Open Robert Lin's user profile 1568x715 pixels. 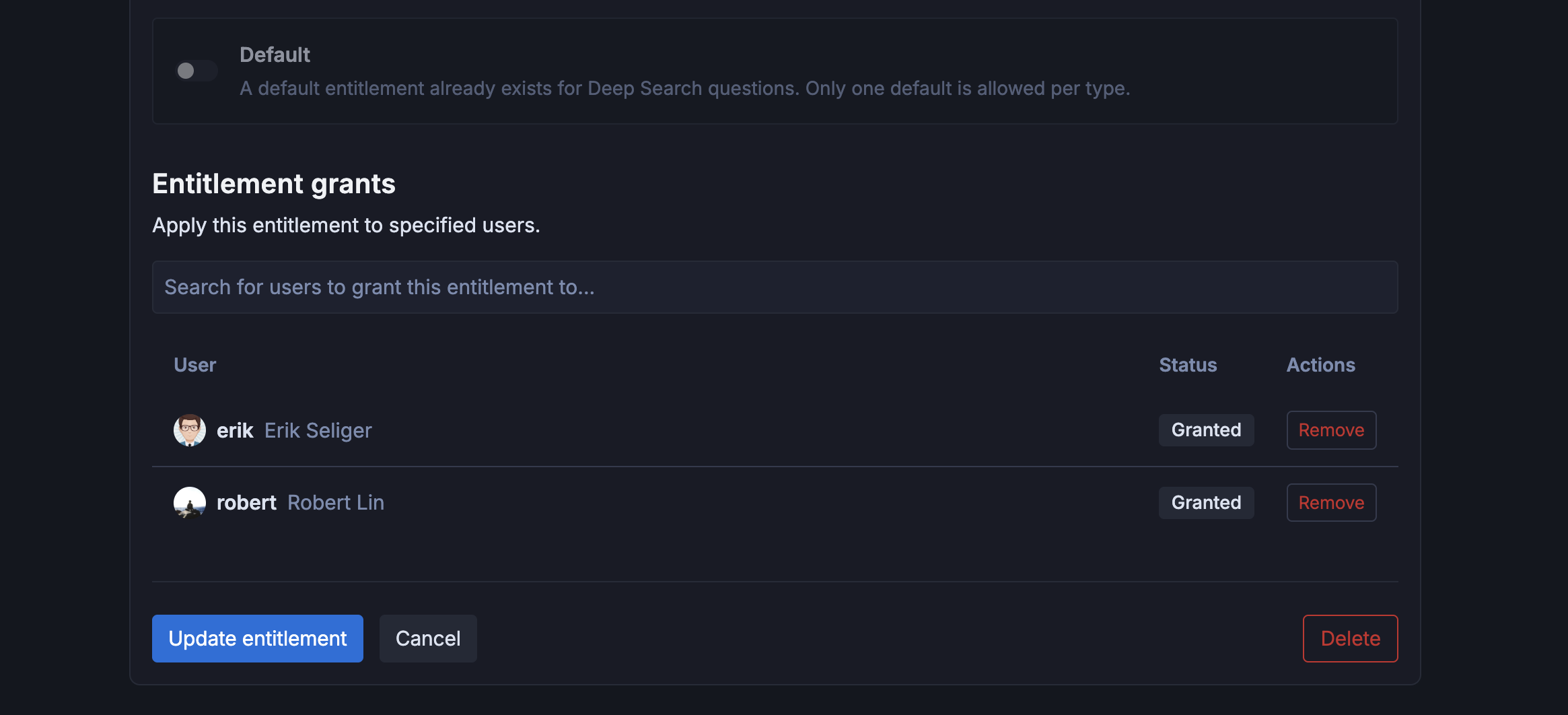(x=335, y=502)
